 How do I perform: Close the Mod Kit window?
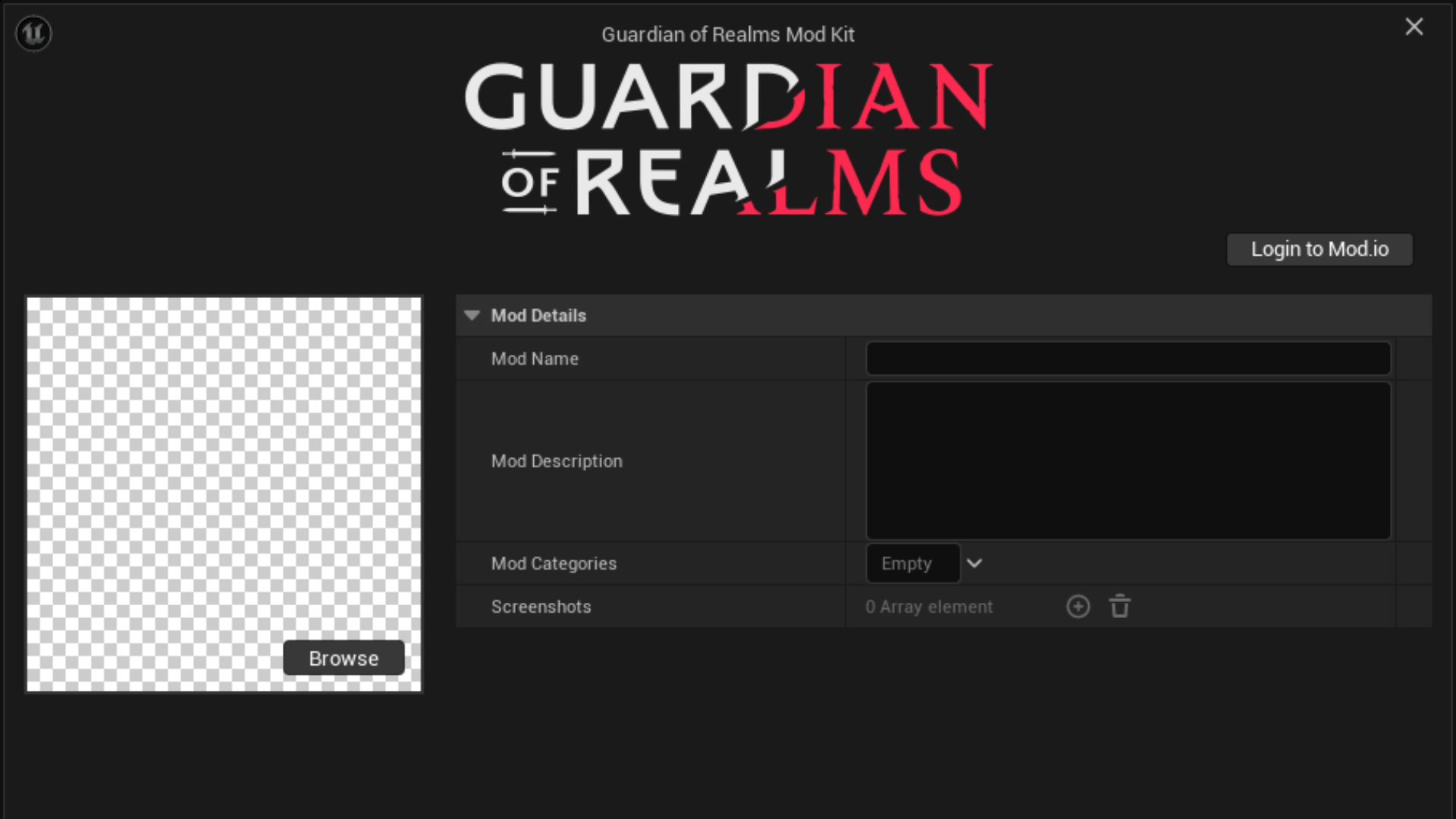click(x=1414, y=27)
